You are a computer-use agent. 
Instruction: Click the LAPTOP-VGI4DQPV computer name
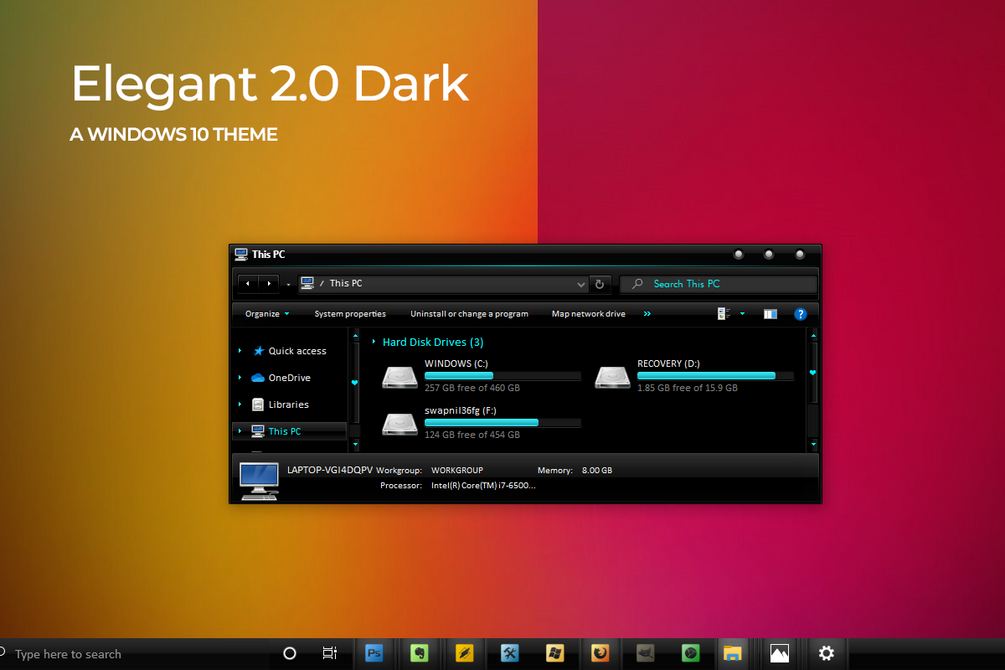tap(329, 469)
